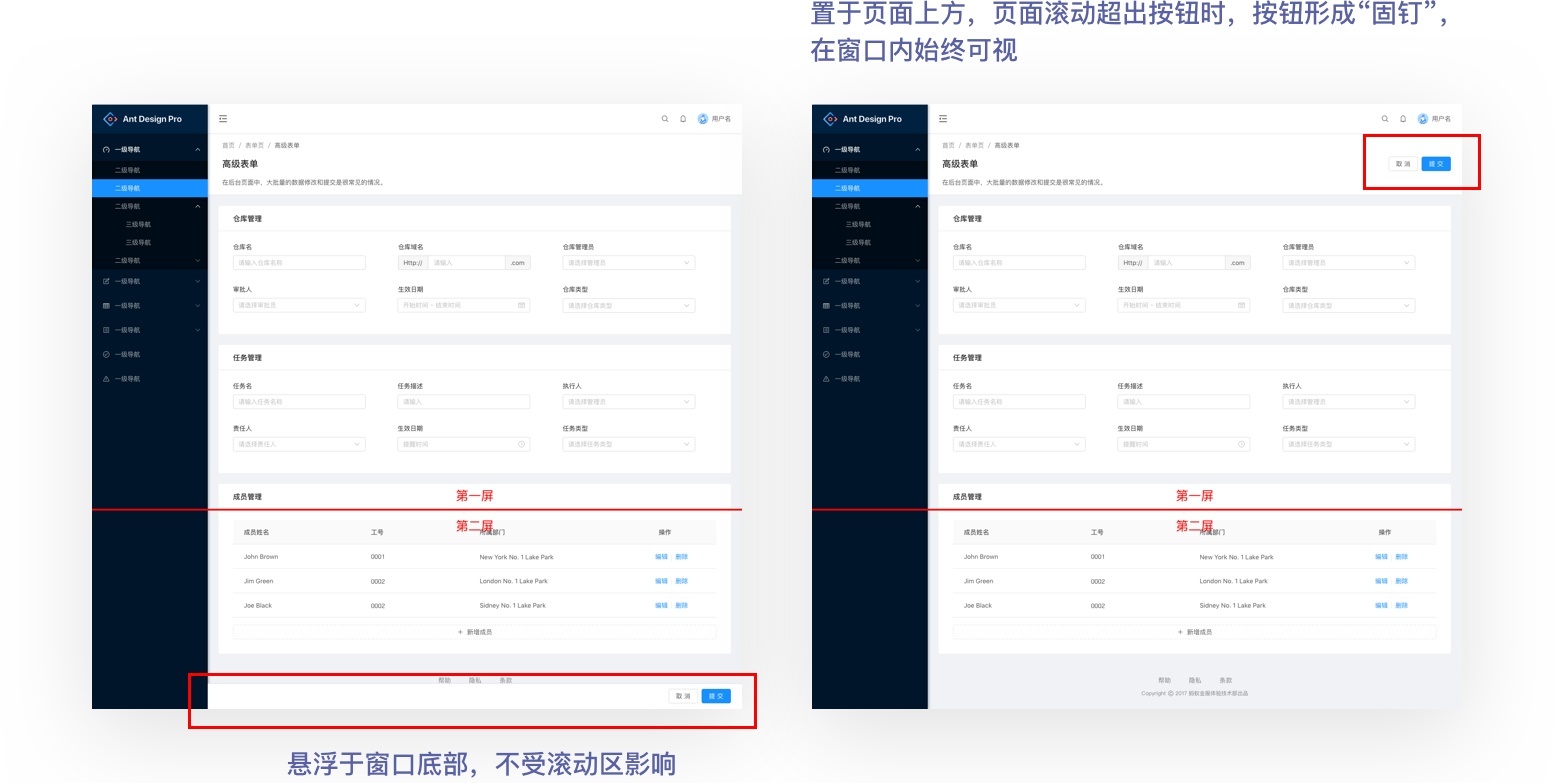
Task: Open search with the magnifier icon
Action: (664, 118)
